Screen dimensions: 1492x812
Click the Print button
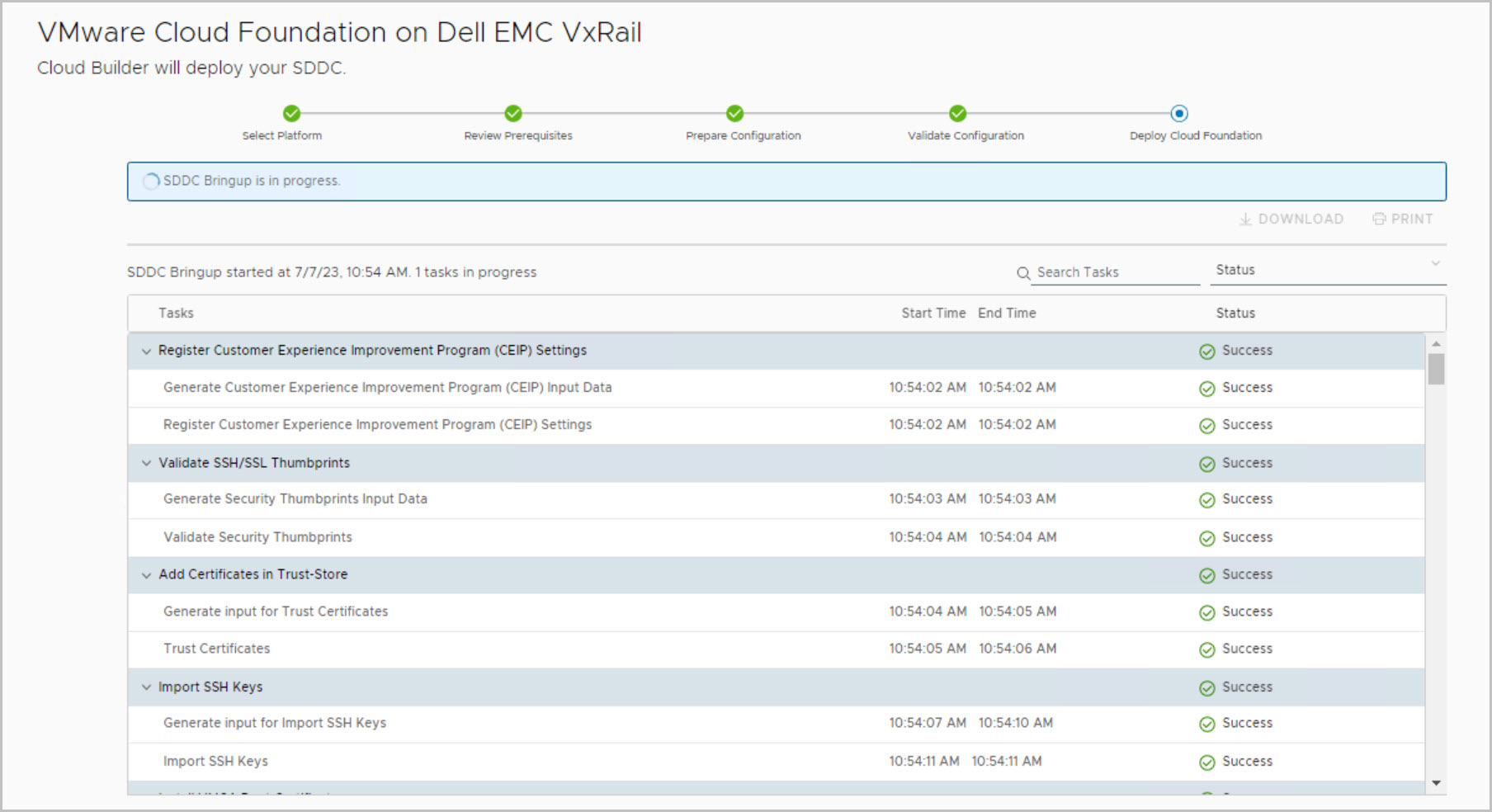tap(1403, 219)
